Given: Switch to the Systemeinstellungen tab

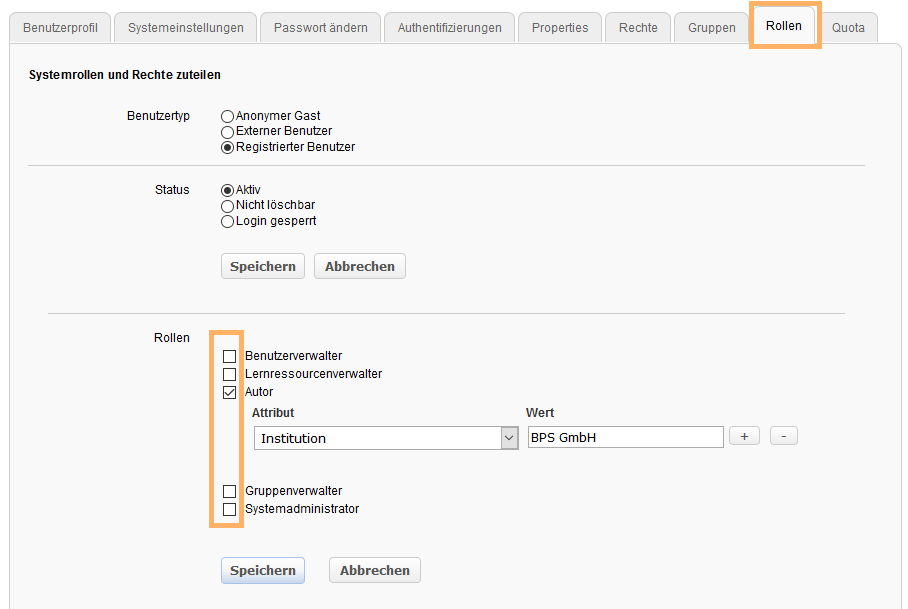Looking at the screenshot, I should (185, 28).
